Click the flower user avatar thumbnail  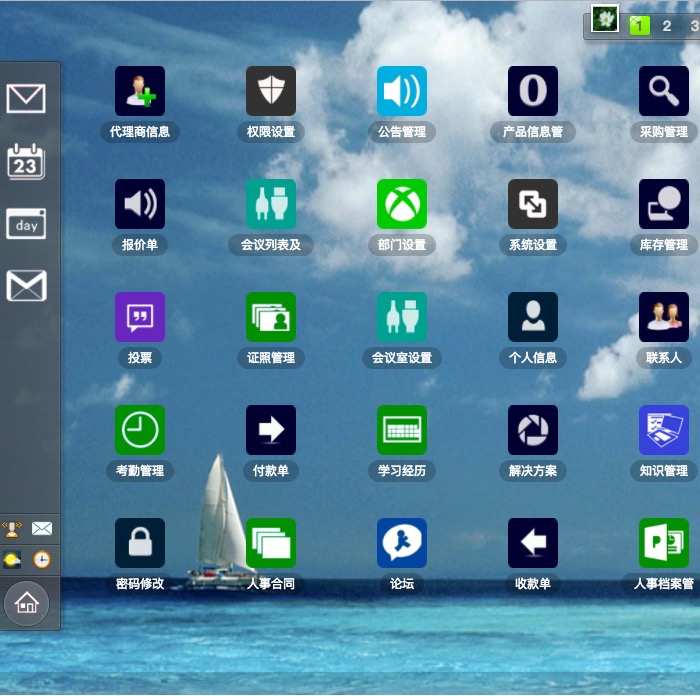point(605,19)
